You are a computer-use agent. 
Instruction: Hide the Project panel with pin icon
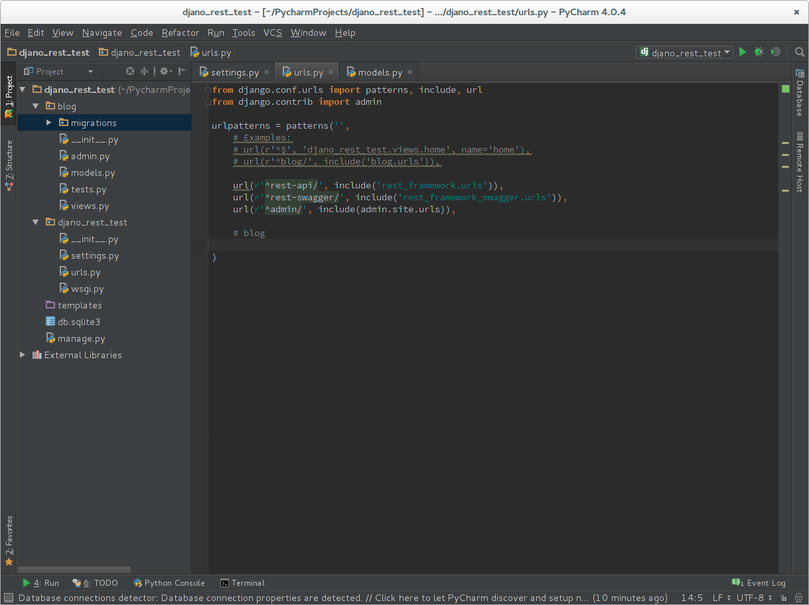[182, 71]
